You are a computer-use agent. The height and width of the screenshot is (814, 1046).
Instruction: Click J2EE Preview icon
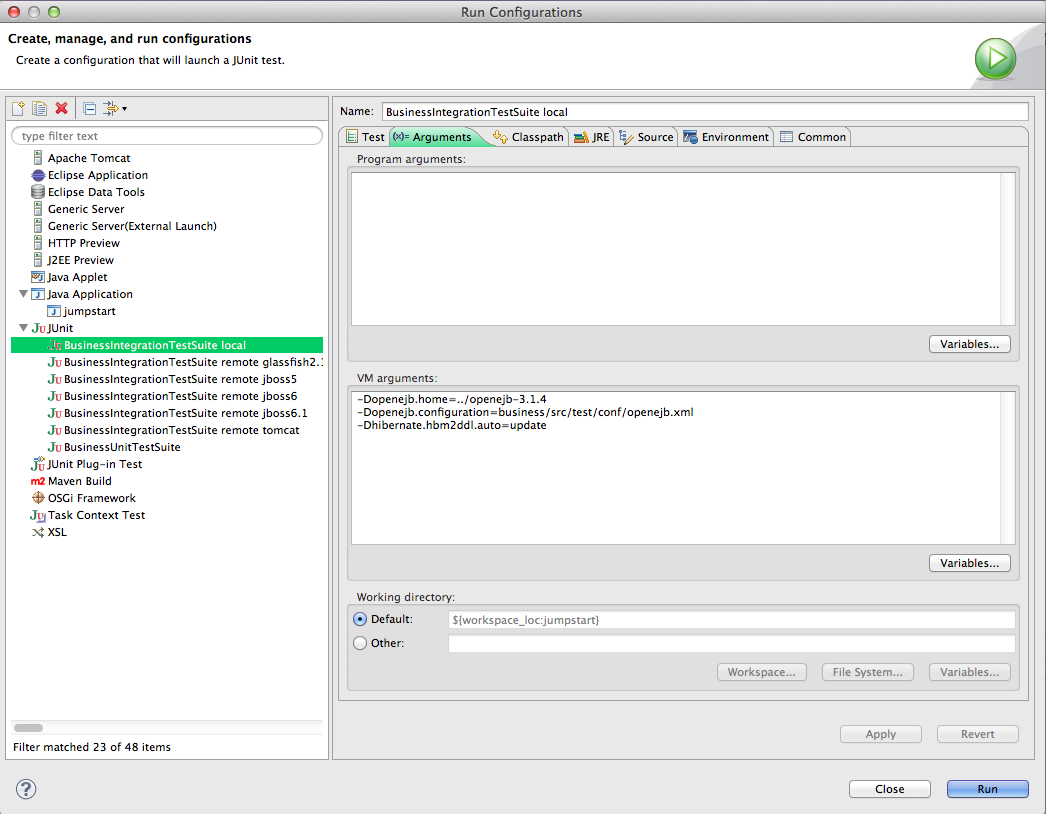(x=38, y=260)
